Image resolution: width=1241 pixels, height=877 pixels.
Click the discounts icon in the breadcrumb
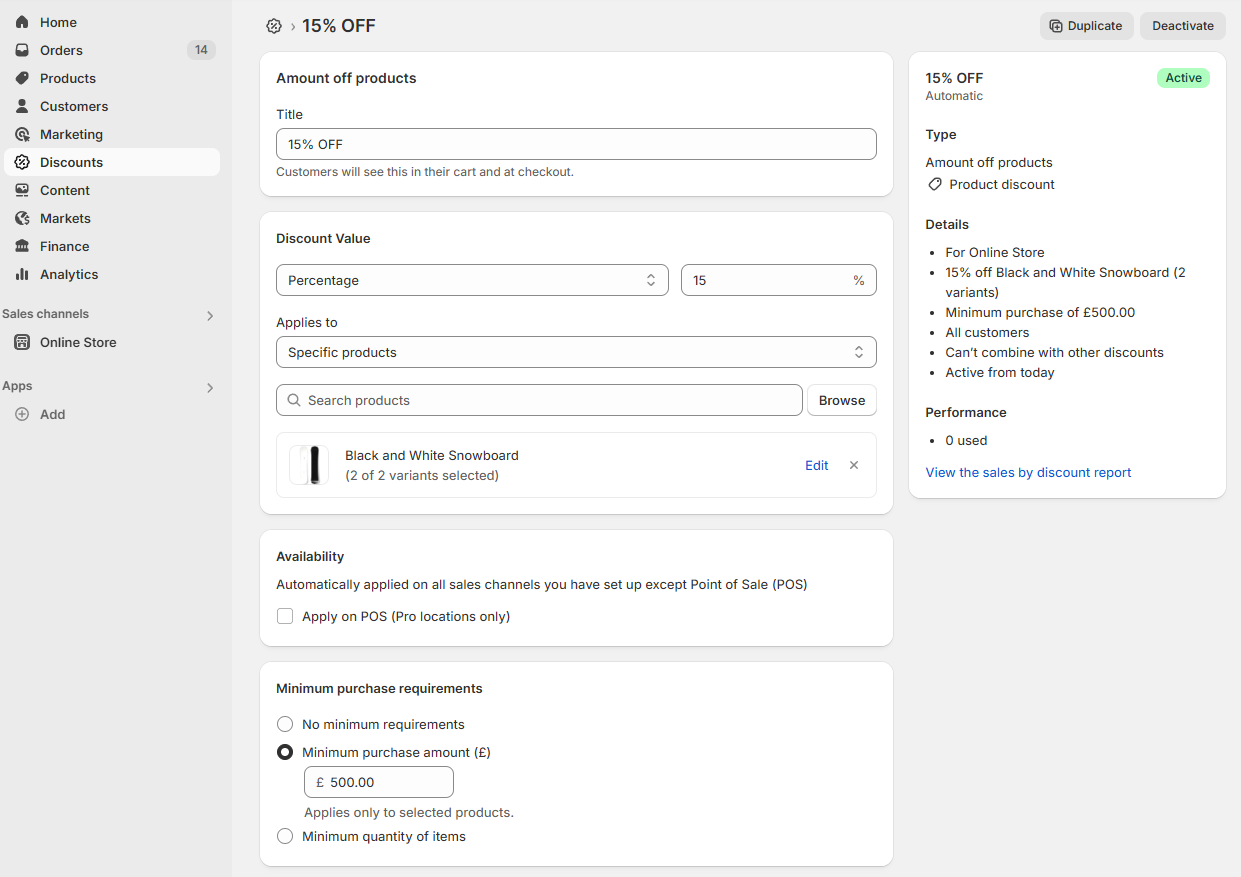pyautogui.click(x=274, y=26)
